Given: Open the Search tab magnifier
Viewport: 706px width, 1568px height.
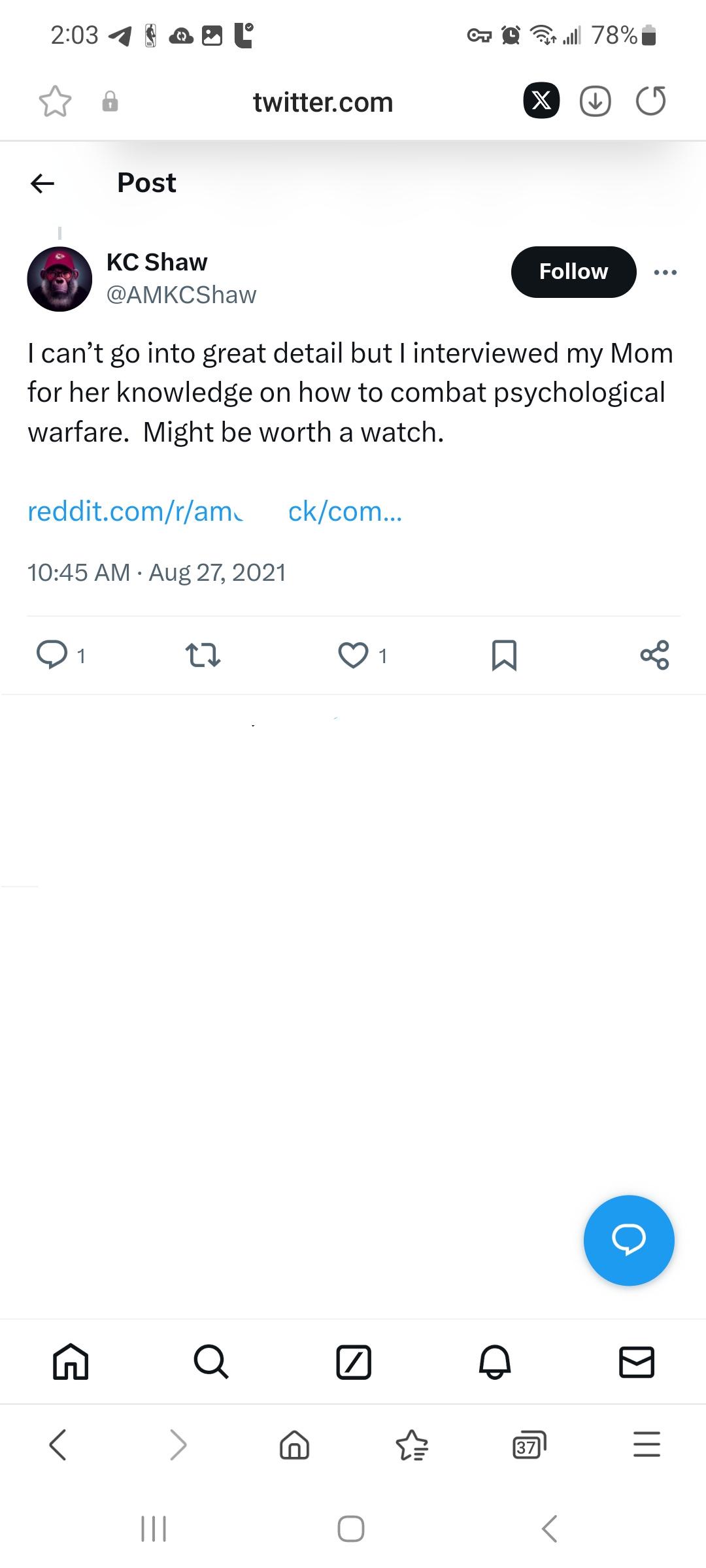Looking at the screenshot, I should 211,1362.
